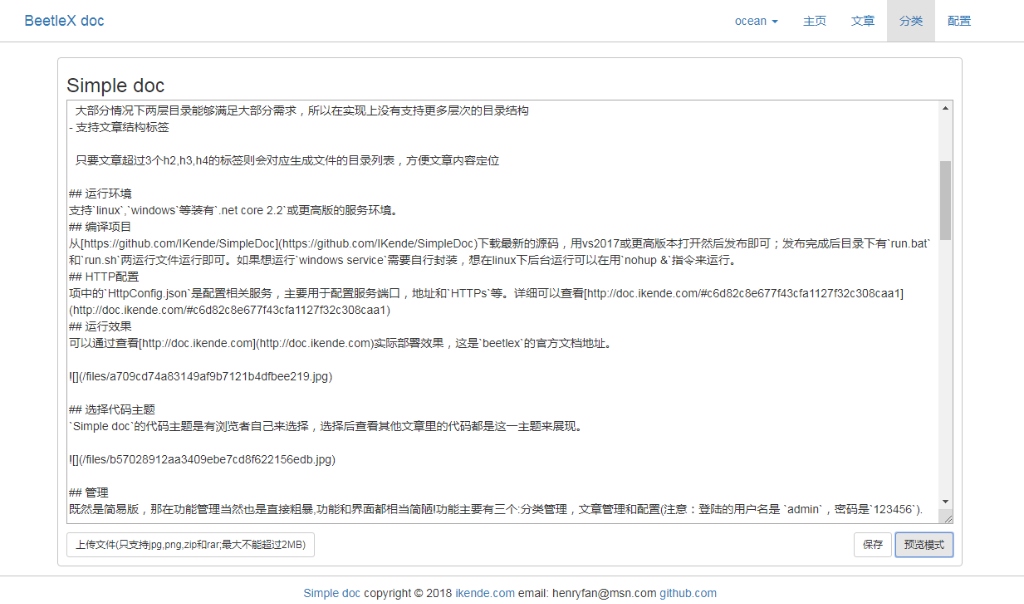The width and height of the screenshot is (1024, 604).
Task: Open the 配置 settings page
Action: point(958,21)
